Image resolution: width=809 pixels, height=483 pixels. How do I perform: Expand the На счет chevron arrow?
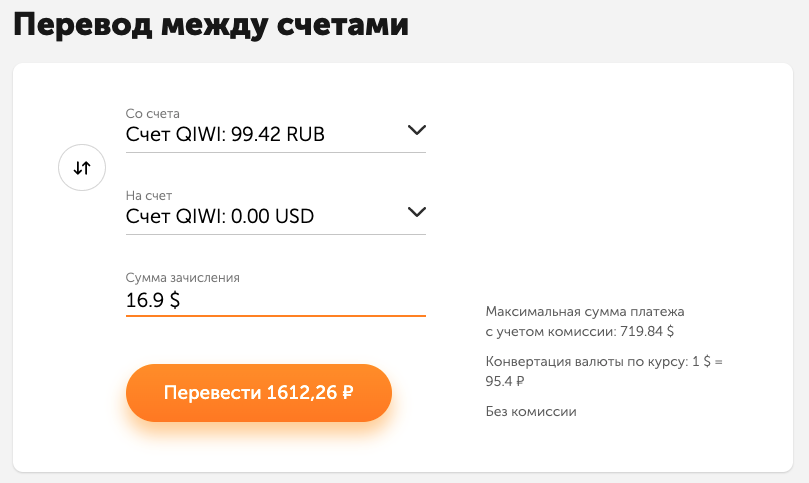pyautogui.click(x=416, y=212)
